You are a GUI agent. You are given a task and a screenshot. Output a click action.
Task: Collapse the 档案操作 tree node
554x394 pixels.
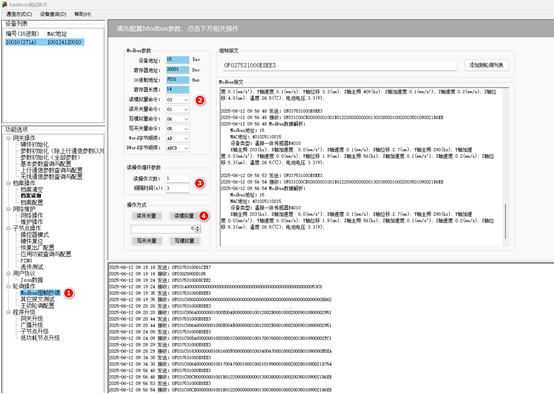pos(8,183)
